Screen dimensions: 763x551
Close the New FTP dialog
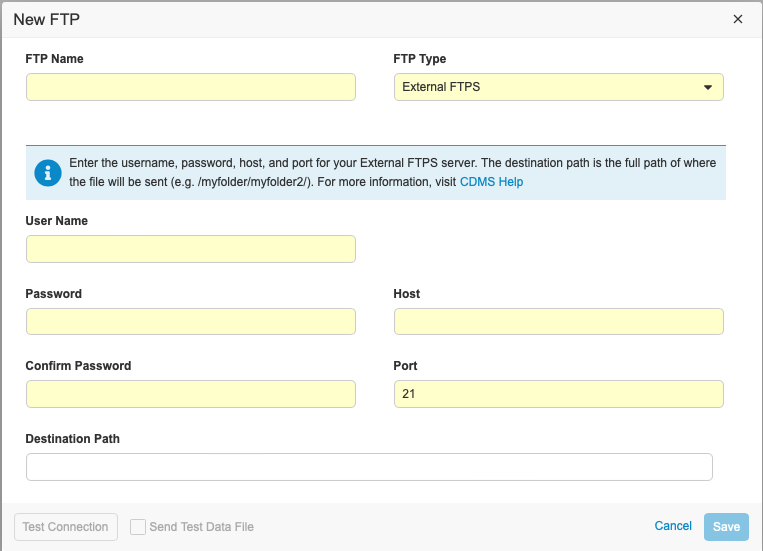[738, 19]
